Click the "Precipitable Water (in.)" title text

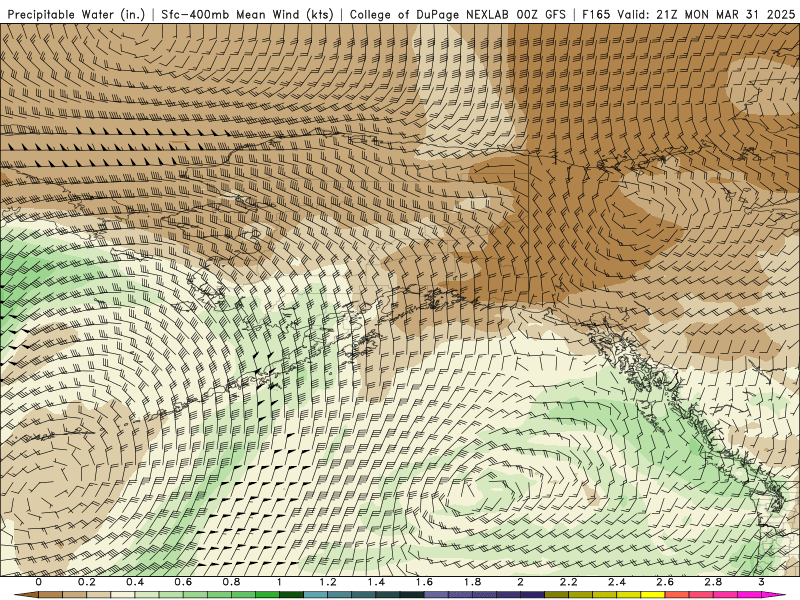pos(77,15)
